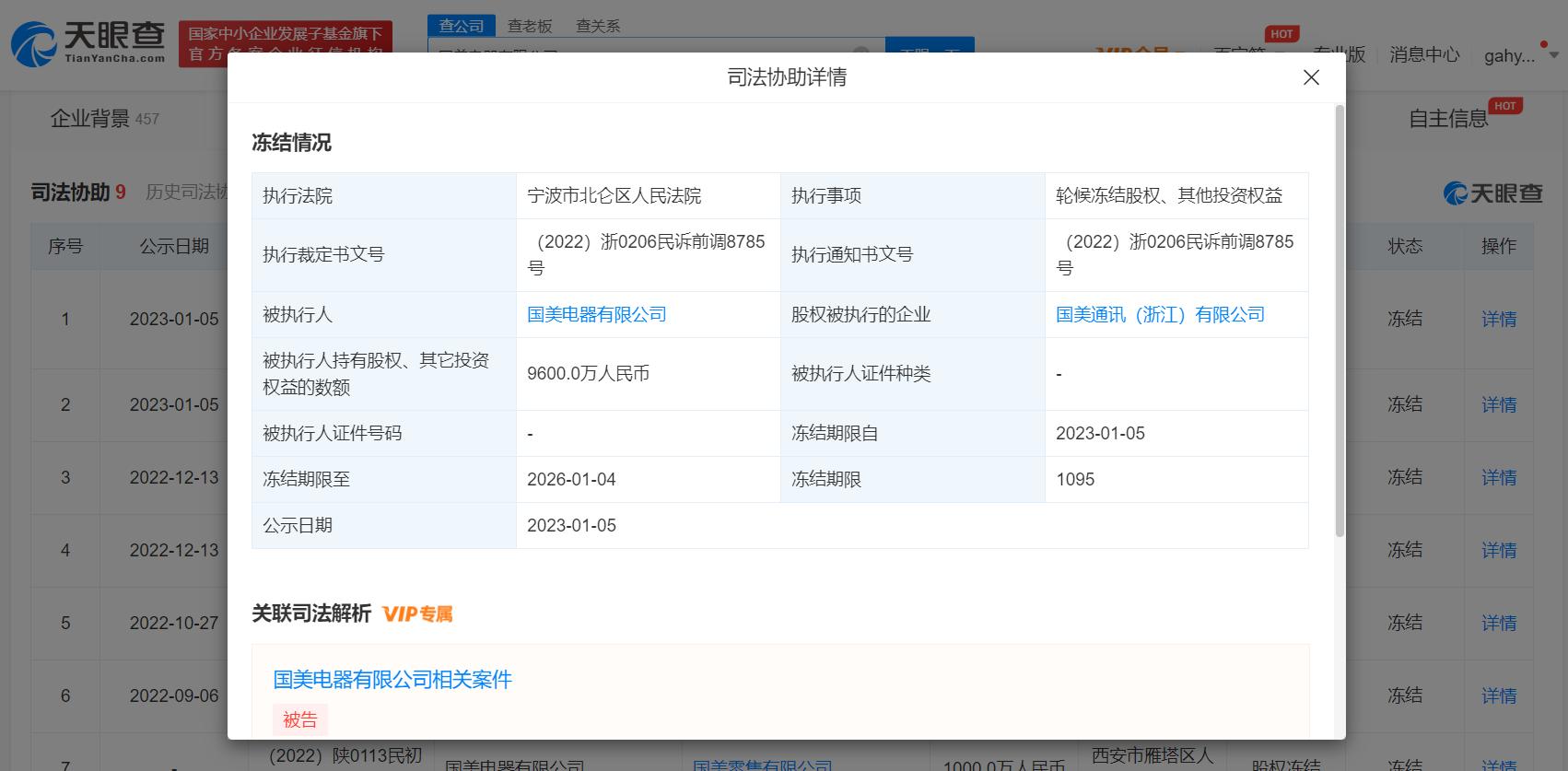Open the 自主信息 tab
The image size is (1568, 771).
(1448, 119)
